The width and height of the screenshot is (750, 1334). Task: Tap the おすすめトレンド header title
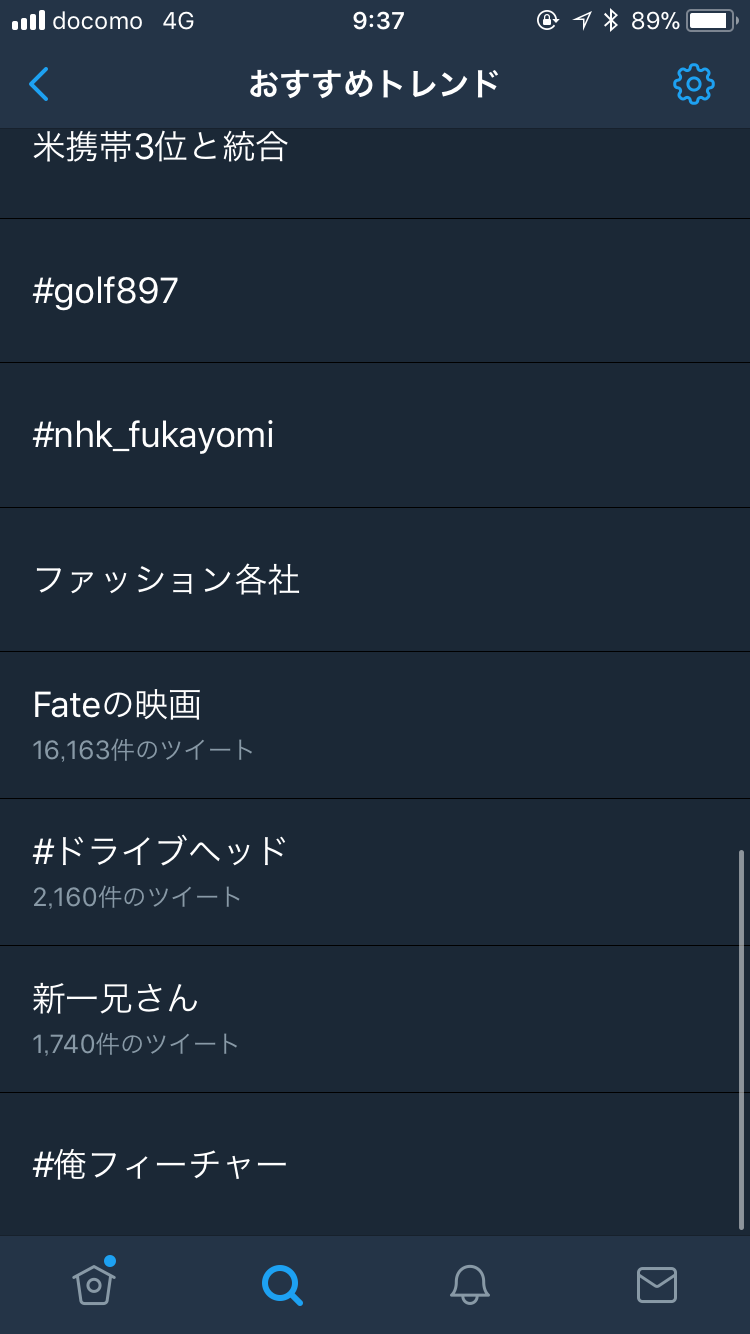374,84
